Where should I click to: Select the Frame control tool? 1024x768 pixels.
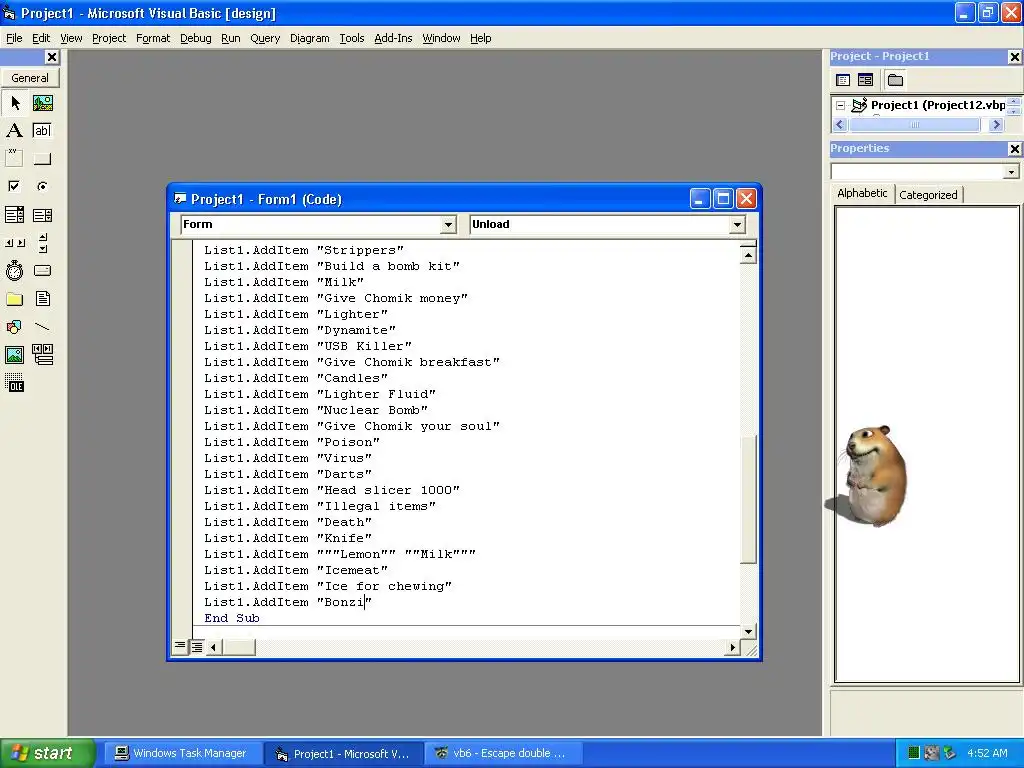pyautogui.click(x=14, y=158)
